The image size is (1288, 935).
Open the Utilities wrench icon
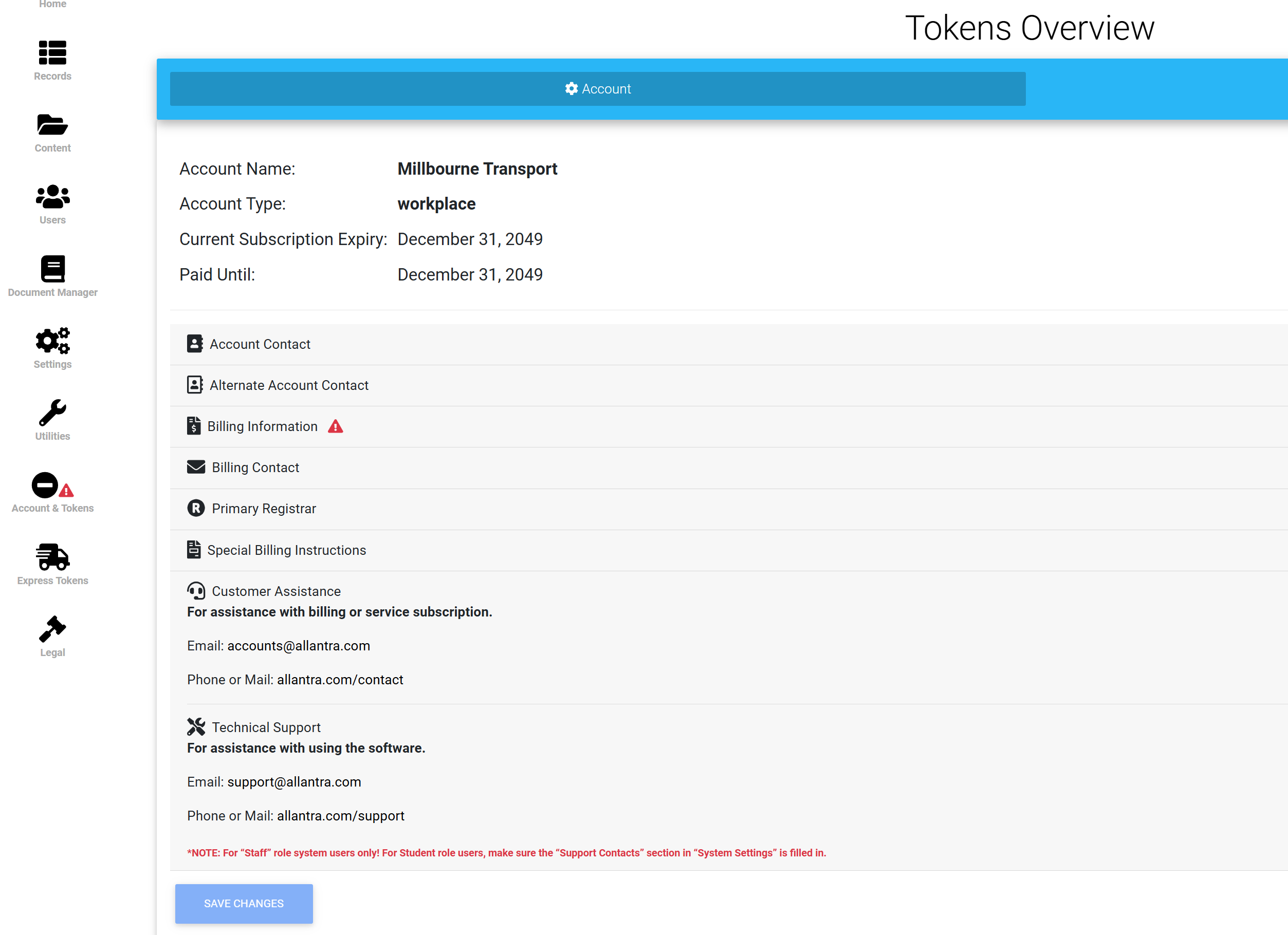[52, 413]
